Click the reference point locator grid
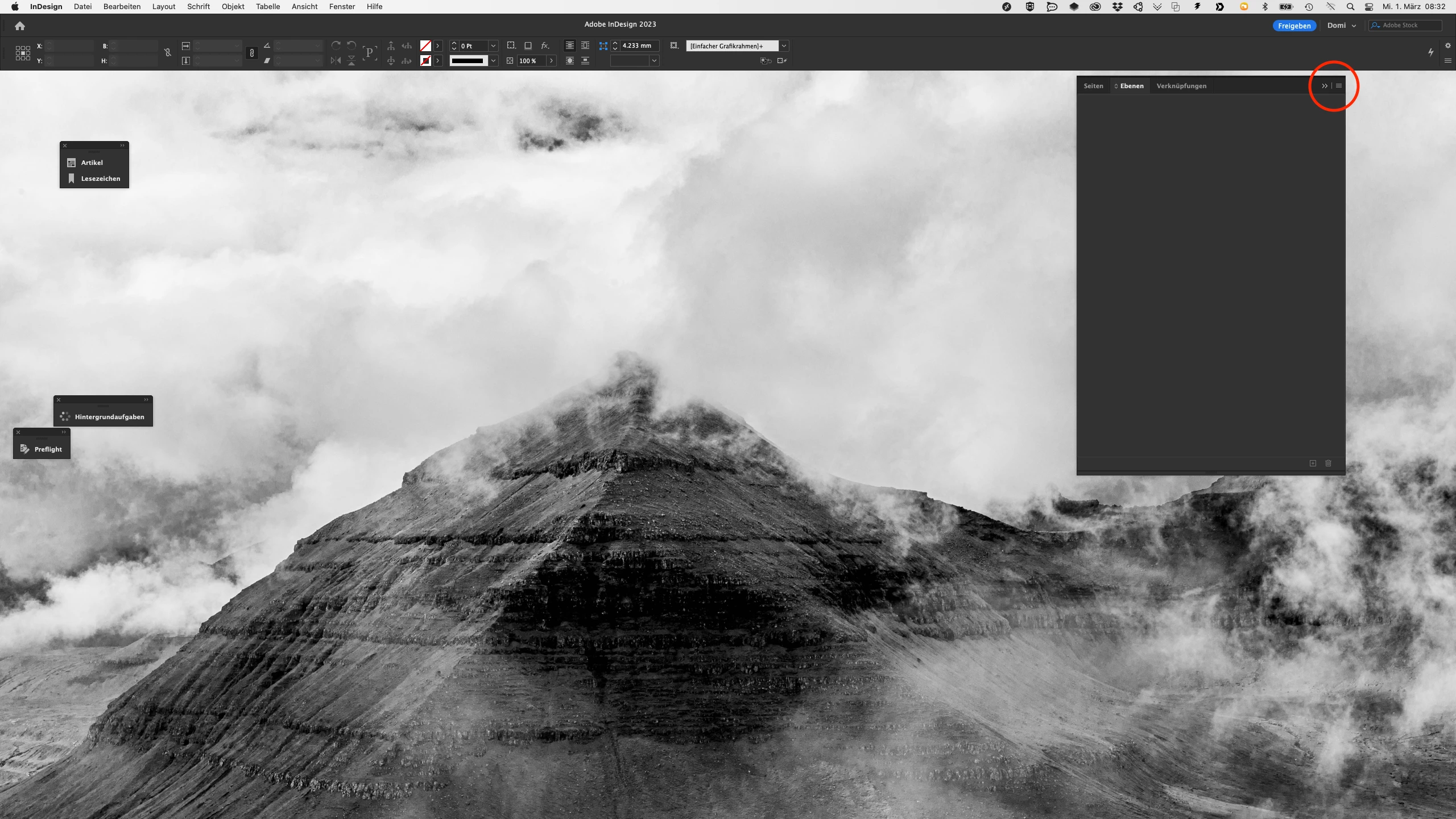The height and width of the screenshot is (819, 1456). pyautogui.click(x=23, y=53)
